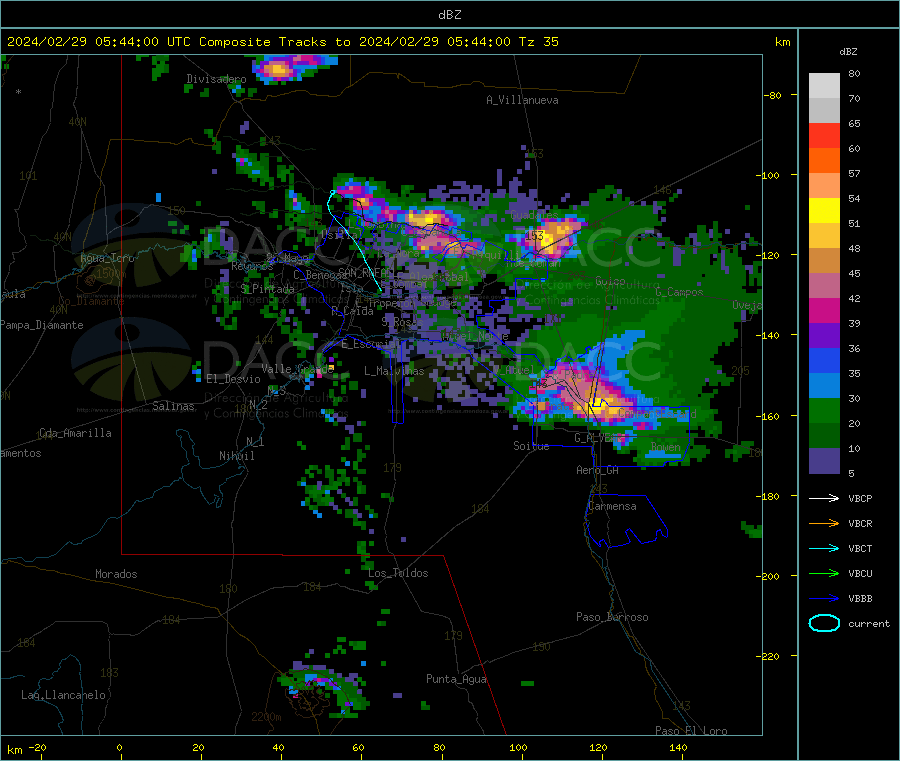Click the cyan 'current' ellipse legend icon
The width and height of the screenshot is (900, 761).
pyautogui.click(x=824, y=623)
